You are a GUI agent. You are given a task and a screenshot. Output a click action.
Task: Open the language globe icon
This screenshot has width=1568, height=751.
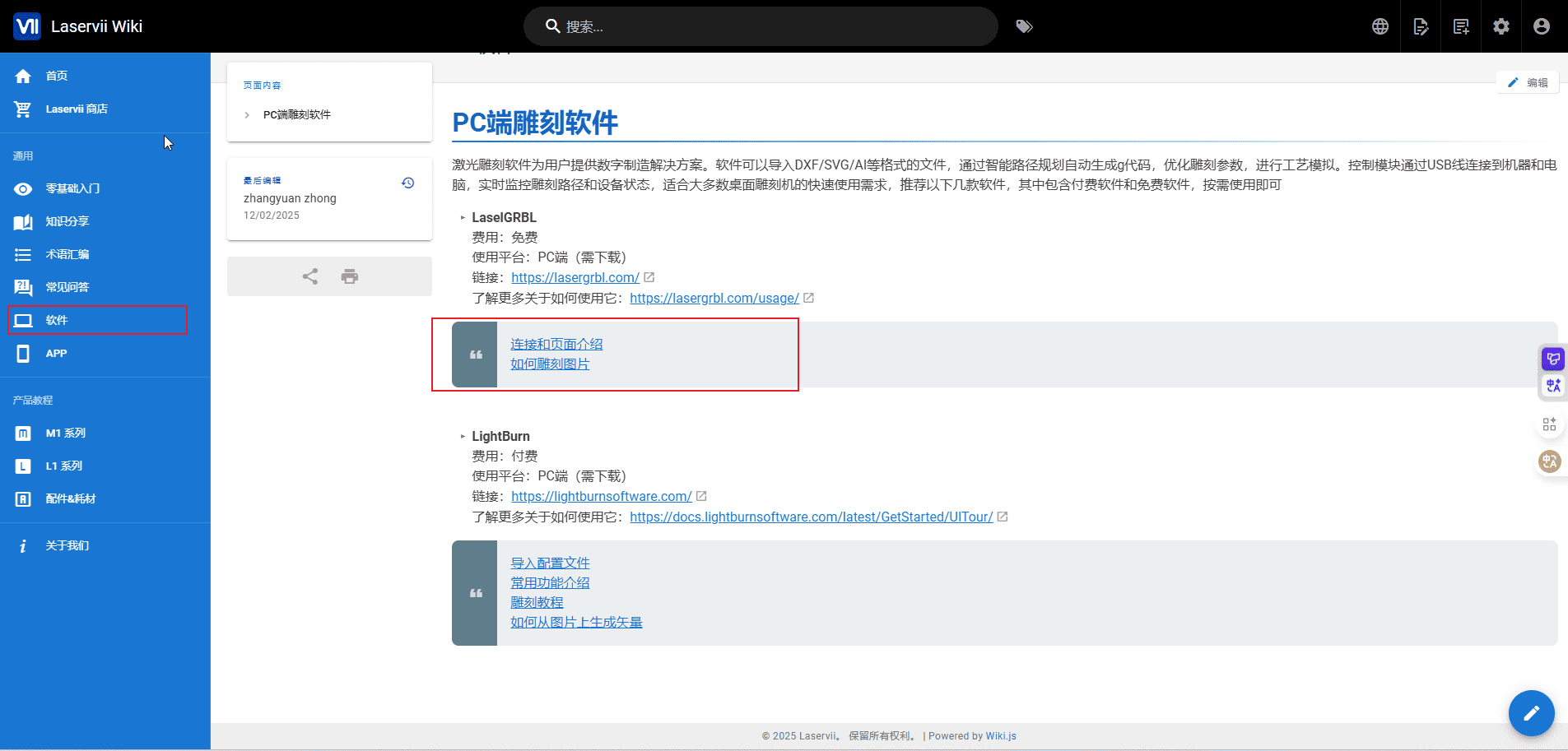1380,26
